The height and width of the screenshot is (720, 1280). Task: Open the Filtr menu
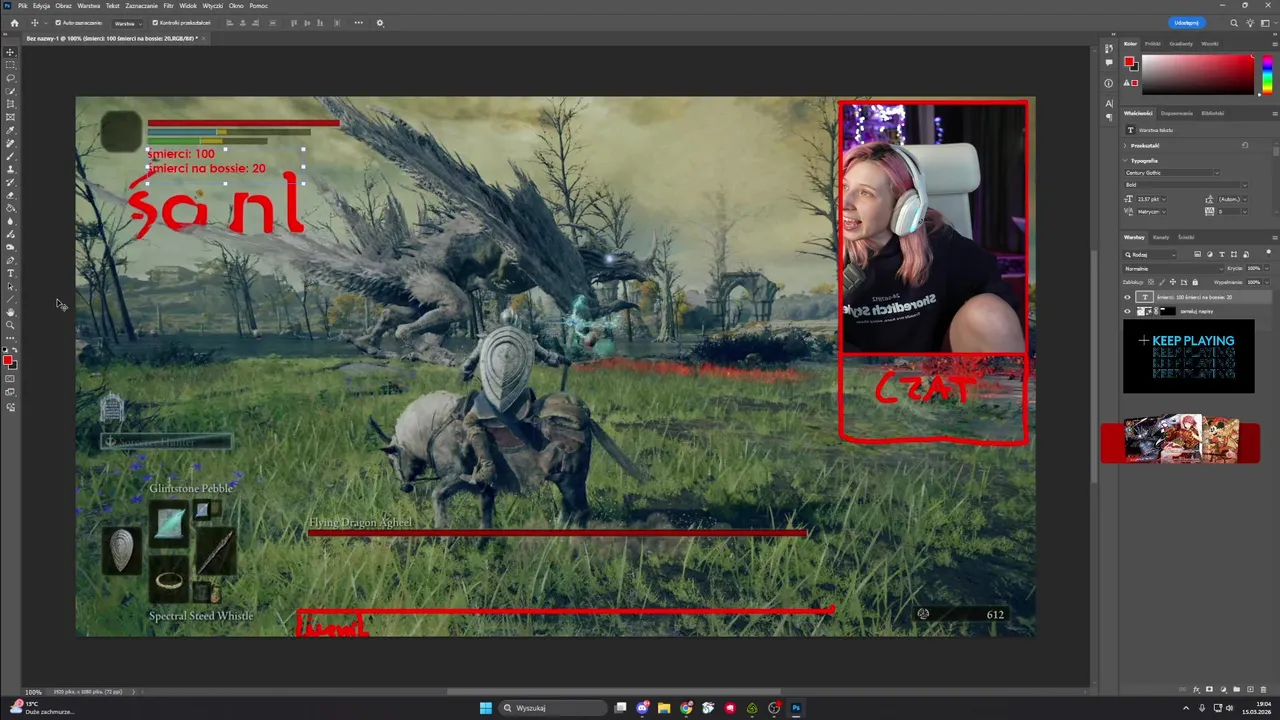coord(168,6)
